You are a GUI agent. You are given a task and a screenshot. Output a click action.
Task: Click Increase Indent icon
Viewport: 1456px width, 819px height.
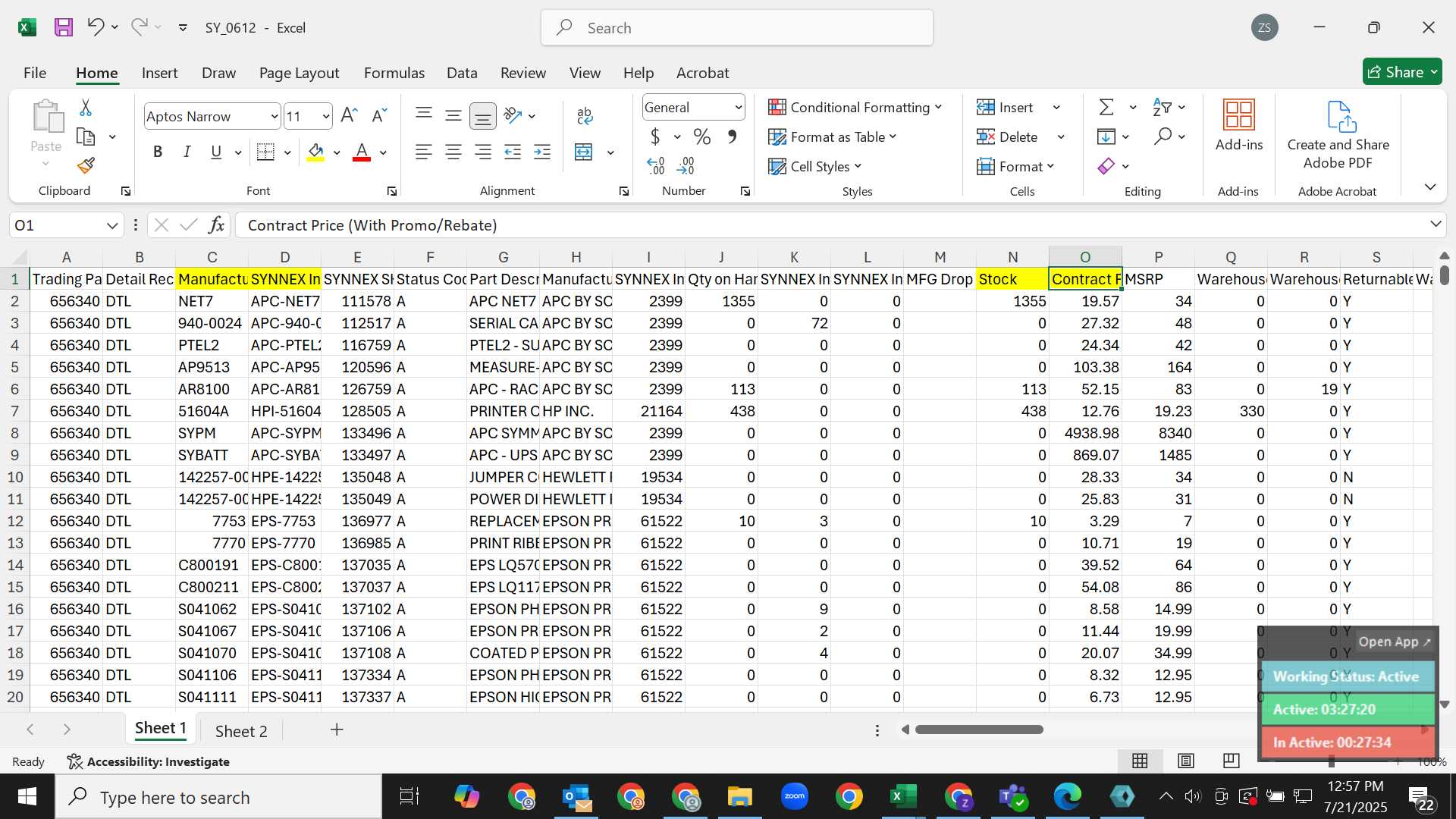click(x=542, y=152)
